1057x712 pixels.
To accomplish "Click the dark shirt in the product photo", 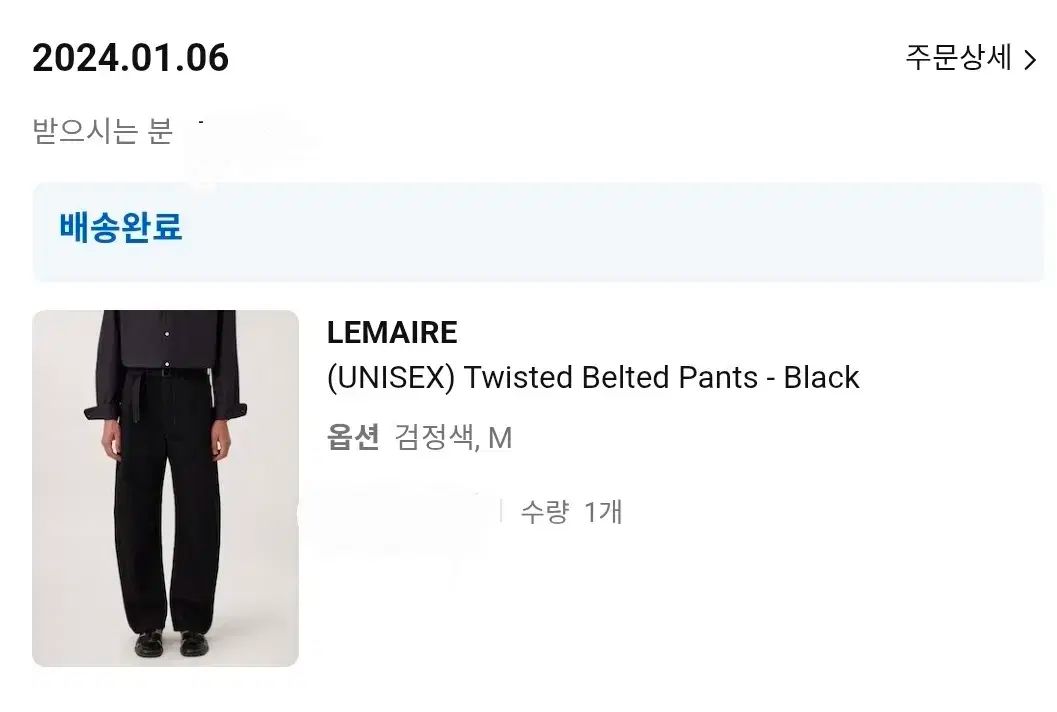I will pos(165,350).
